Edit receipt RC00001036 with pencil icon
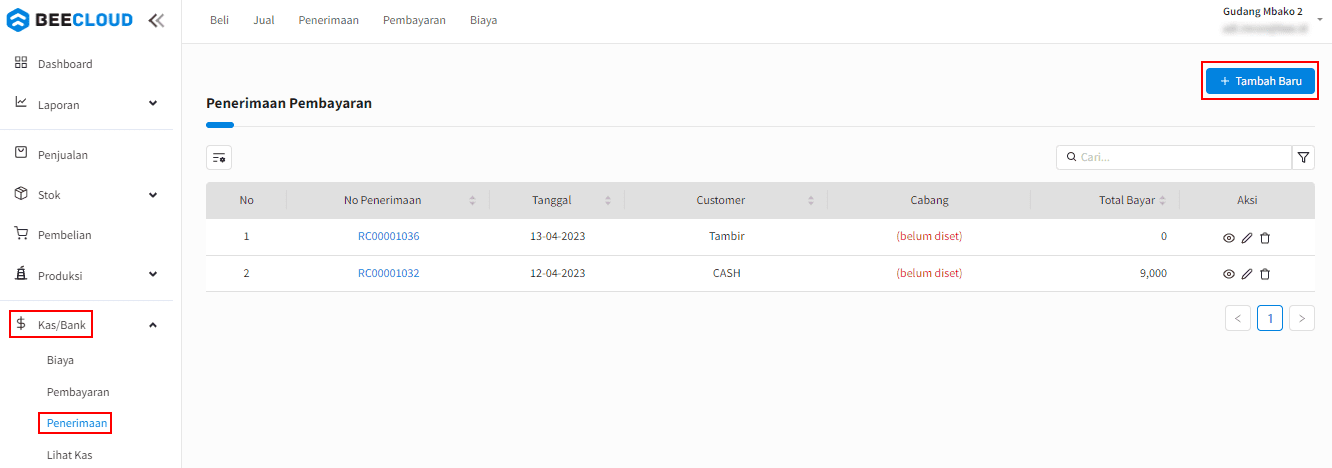This screenshot has width=1332, height=468. (x=1247, y=238)
